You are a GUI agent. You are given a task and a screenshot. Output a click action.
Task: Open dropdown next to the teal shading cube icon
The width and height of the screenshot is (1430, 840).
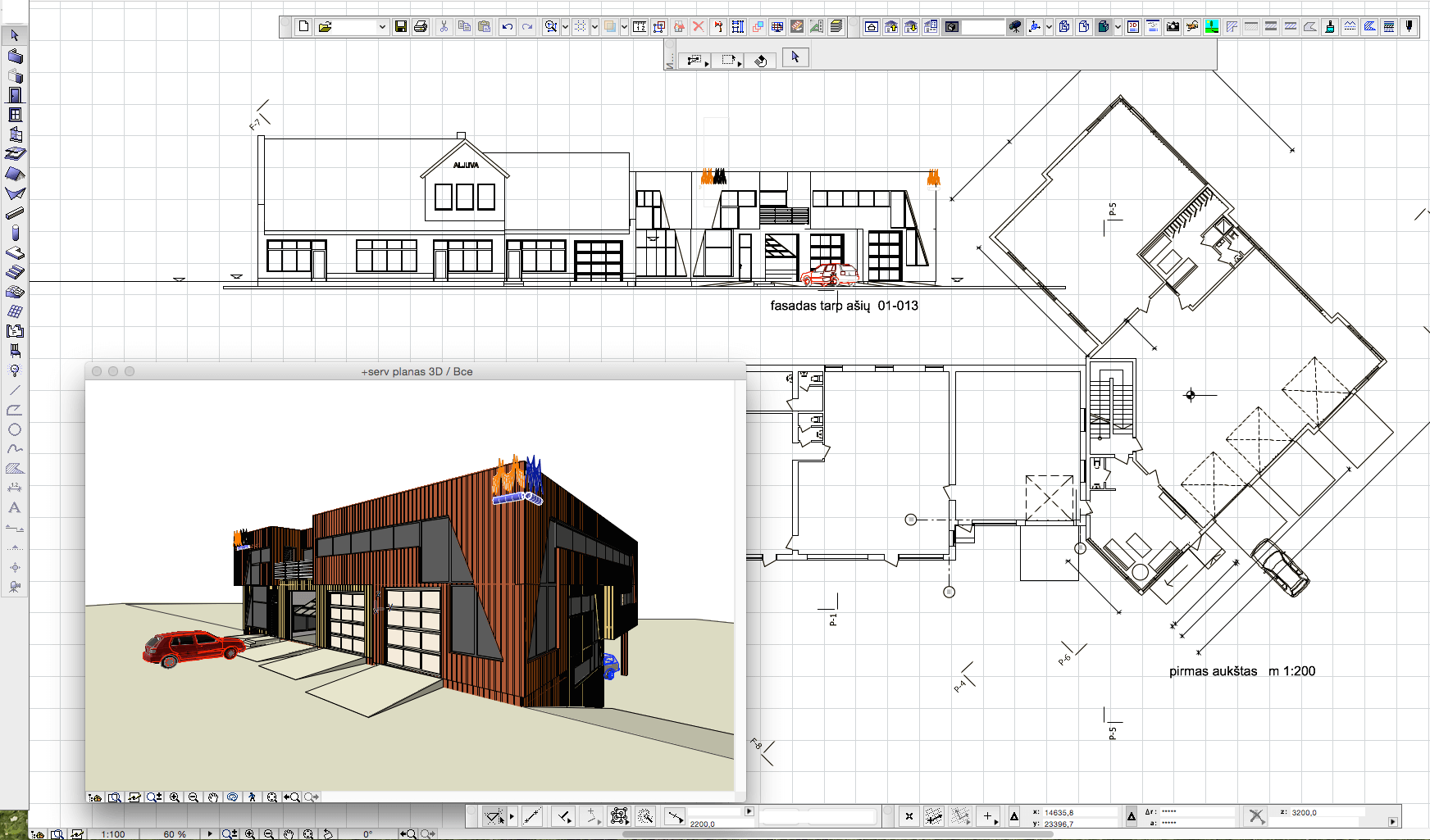pyautogui.click(x=1118, y=27)
